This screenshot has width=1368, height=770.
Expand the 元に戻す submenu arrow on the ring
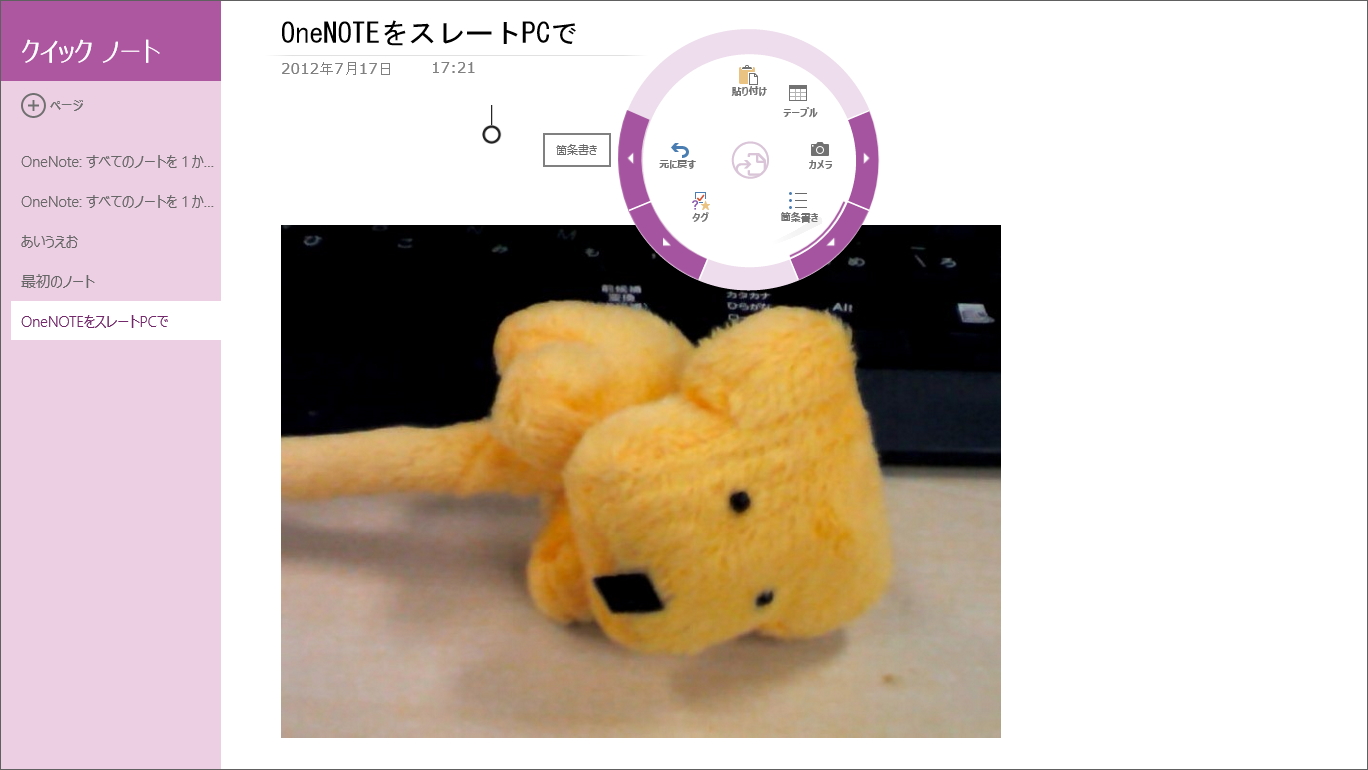pos(633,159)
